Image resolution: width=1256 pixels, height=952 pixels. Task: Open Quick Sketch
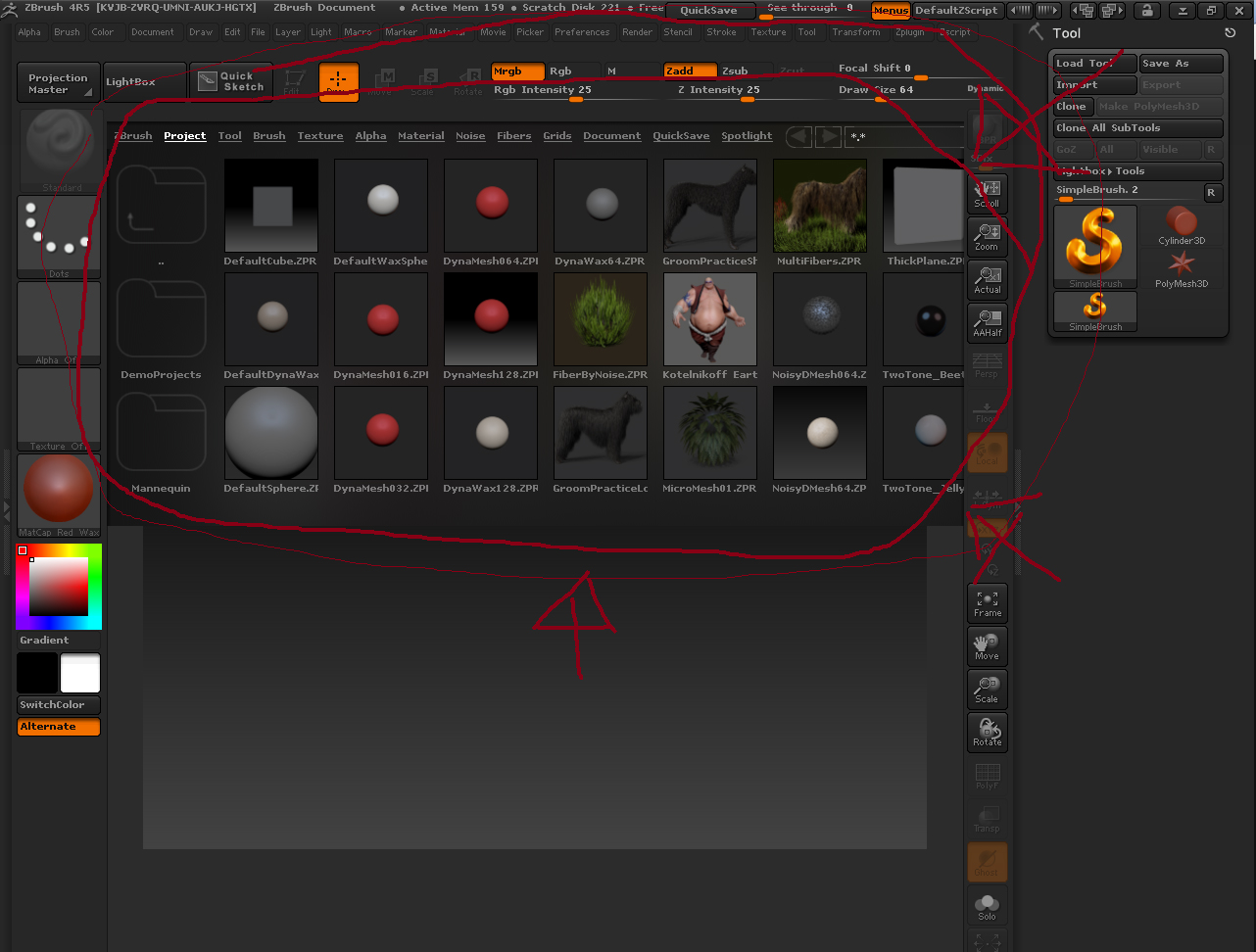(x=231, y=82)
